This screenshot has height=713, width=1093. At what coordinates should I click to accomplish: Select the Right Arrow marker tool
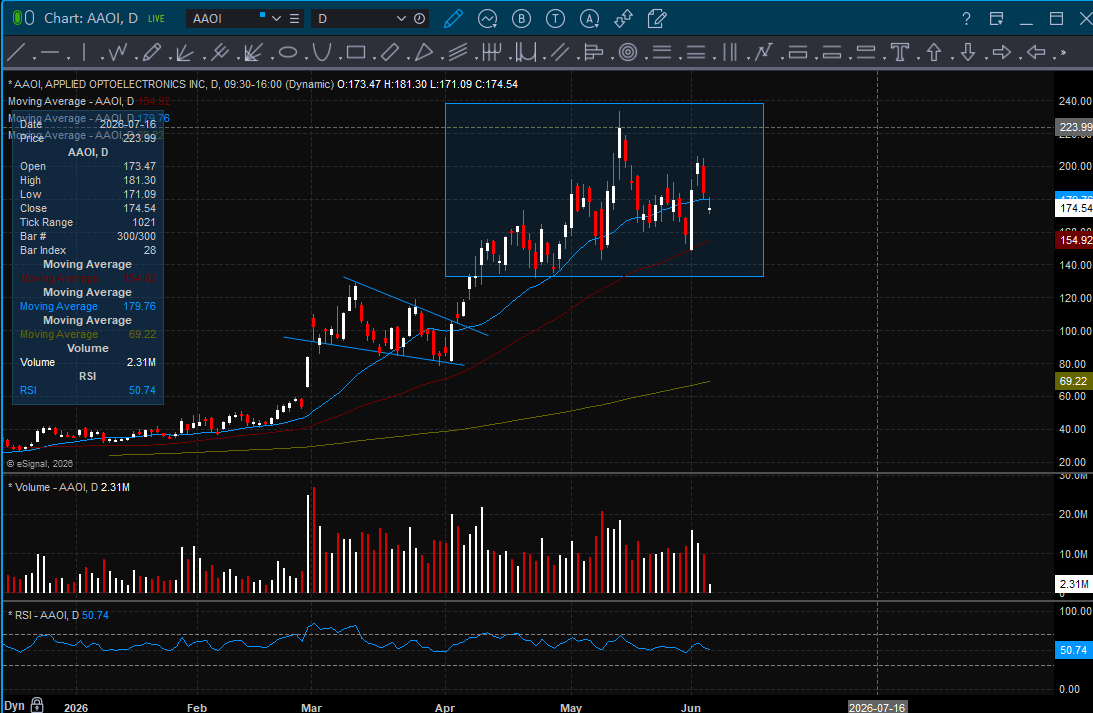point(1002,52)
